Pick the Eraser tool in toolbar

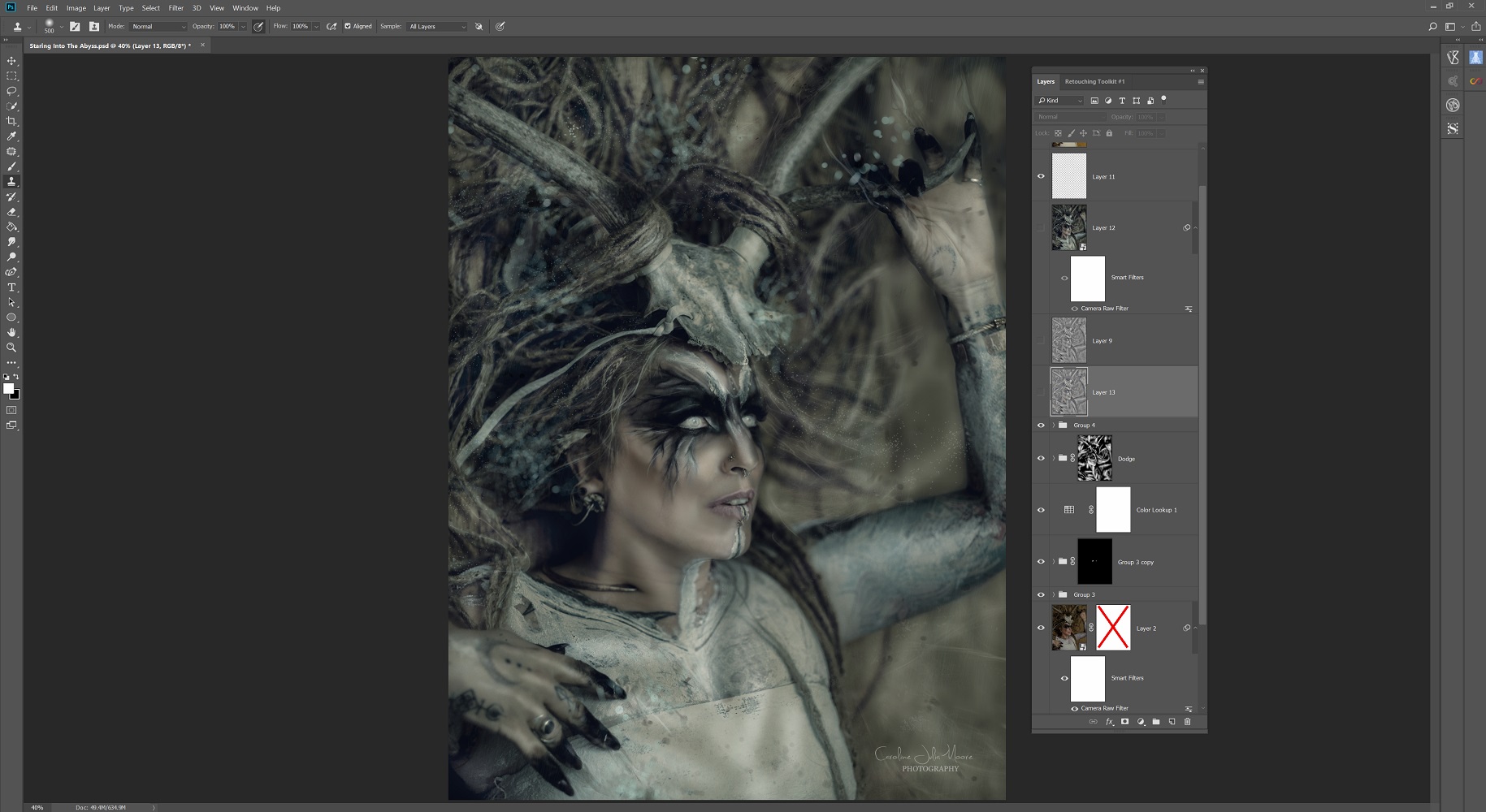pos(11,212)
